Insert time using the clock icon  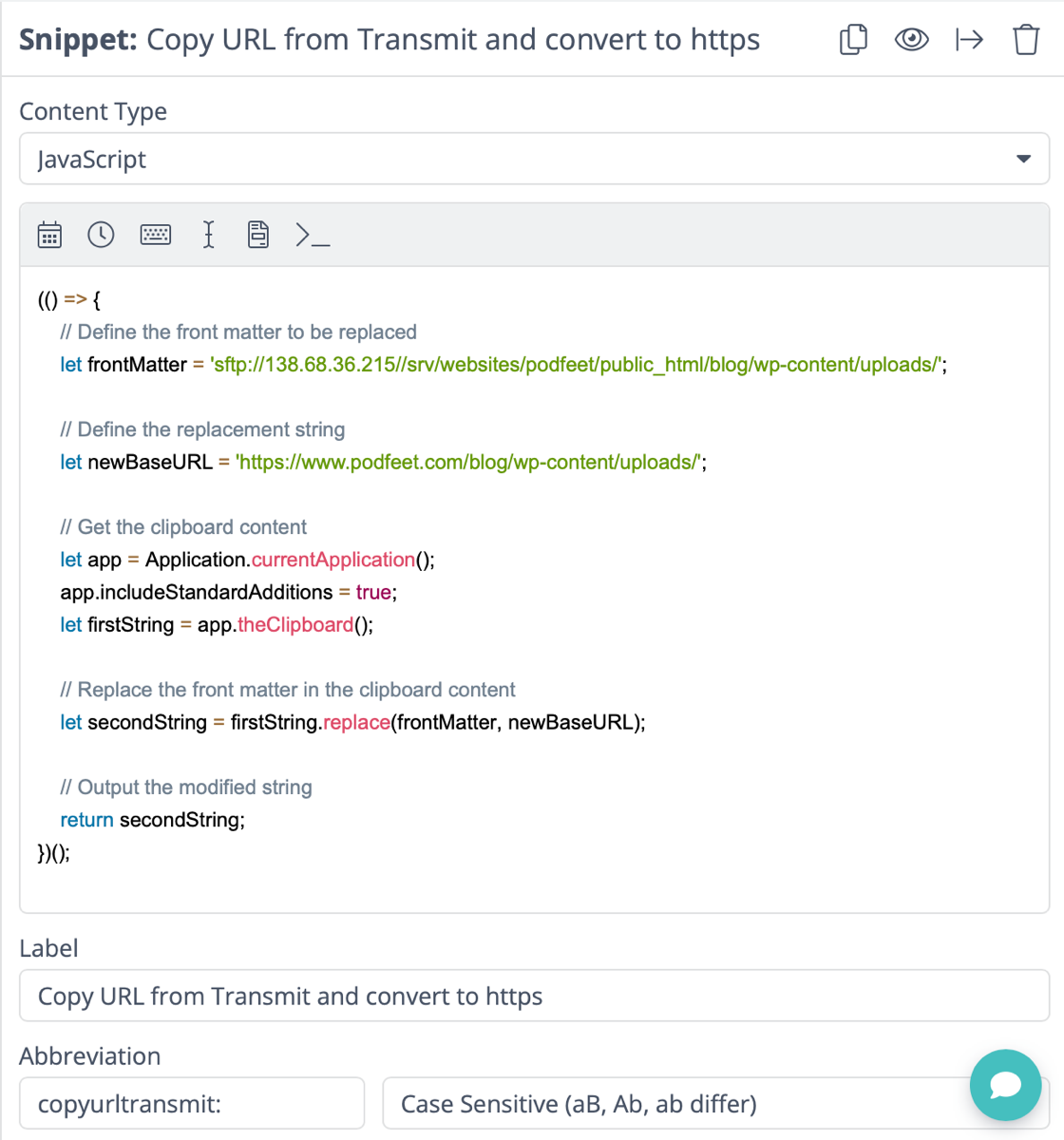coord(101,235)
